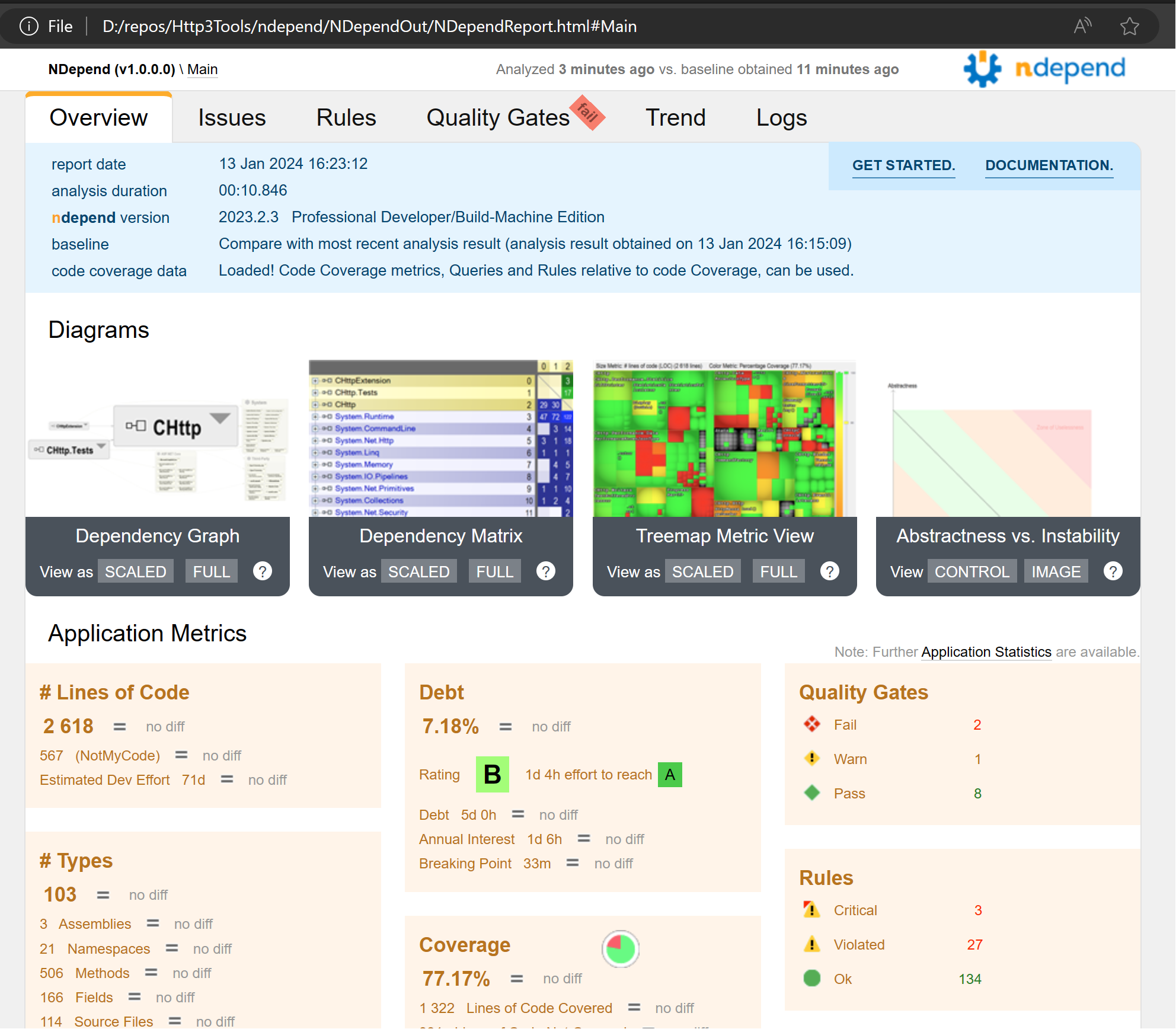Switch to the Rules tab
The image size is (1176, 1029).
[x=346, y=117]
